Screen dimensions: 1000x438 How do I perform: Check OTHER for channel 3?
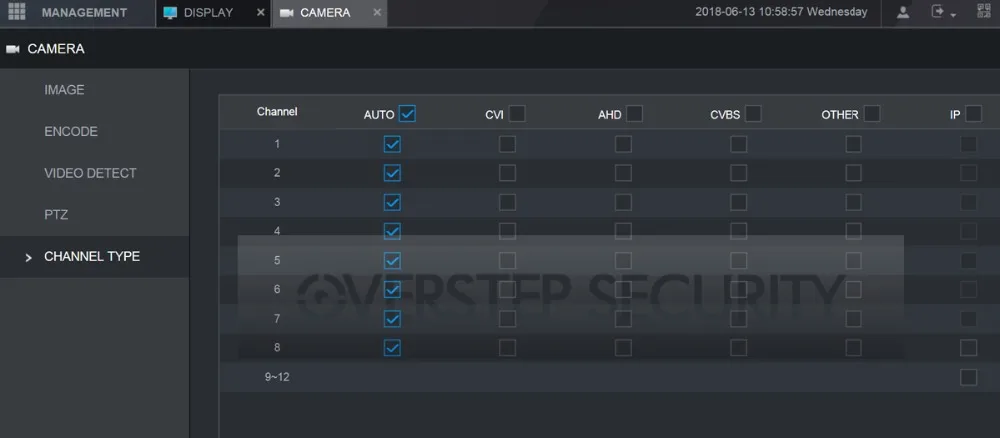(853, 202)
